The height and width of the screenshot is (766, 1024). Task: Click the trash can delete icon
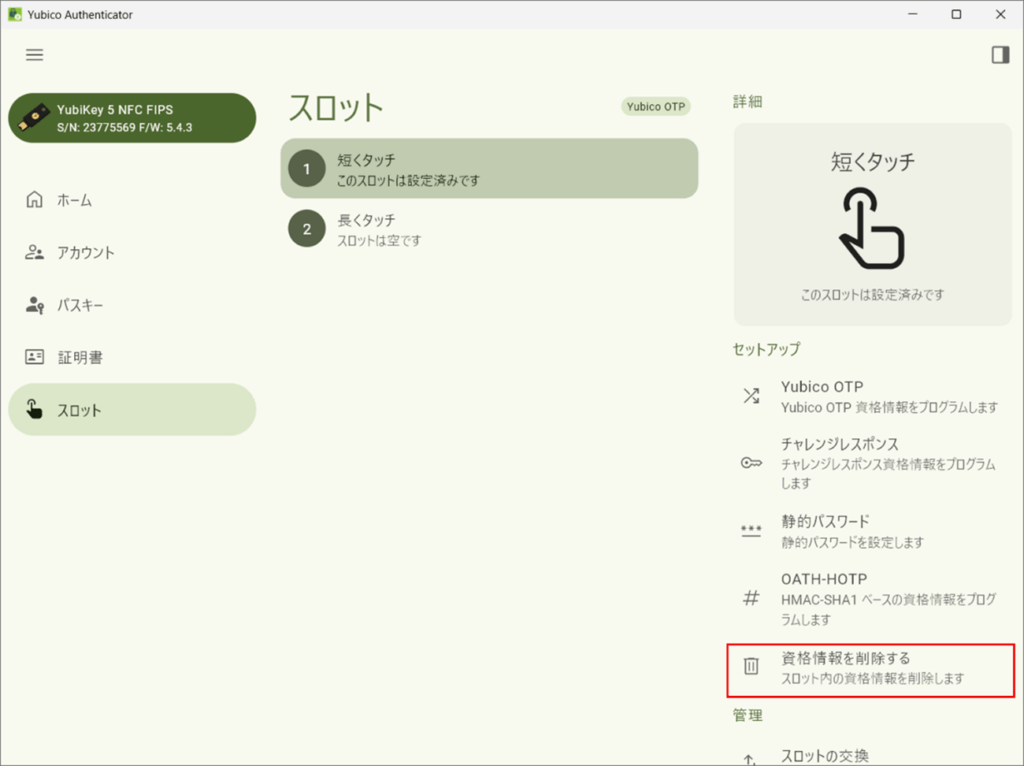(x=751, y=665)
